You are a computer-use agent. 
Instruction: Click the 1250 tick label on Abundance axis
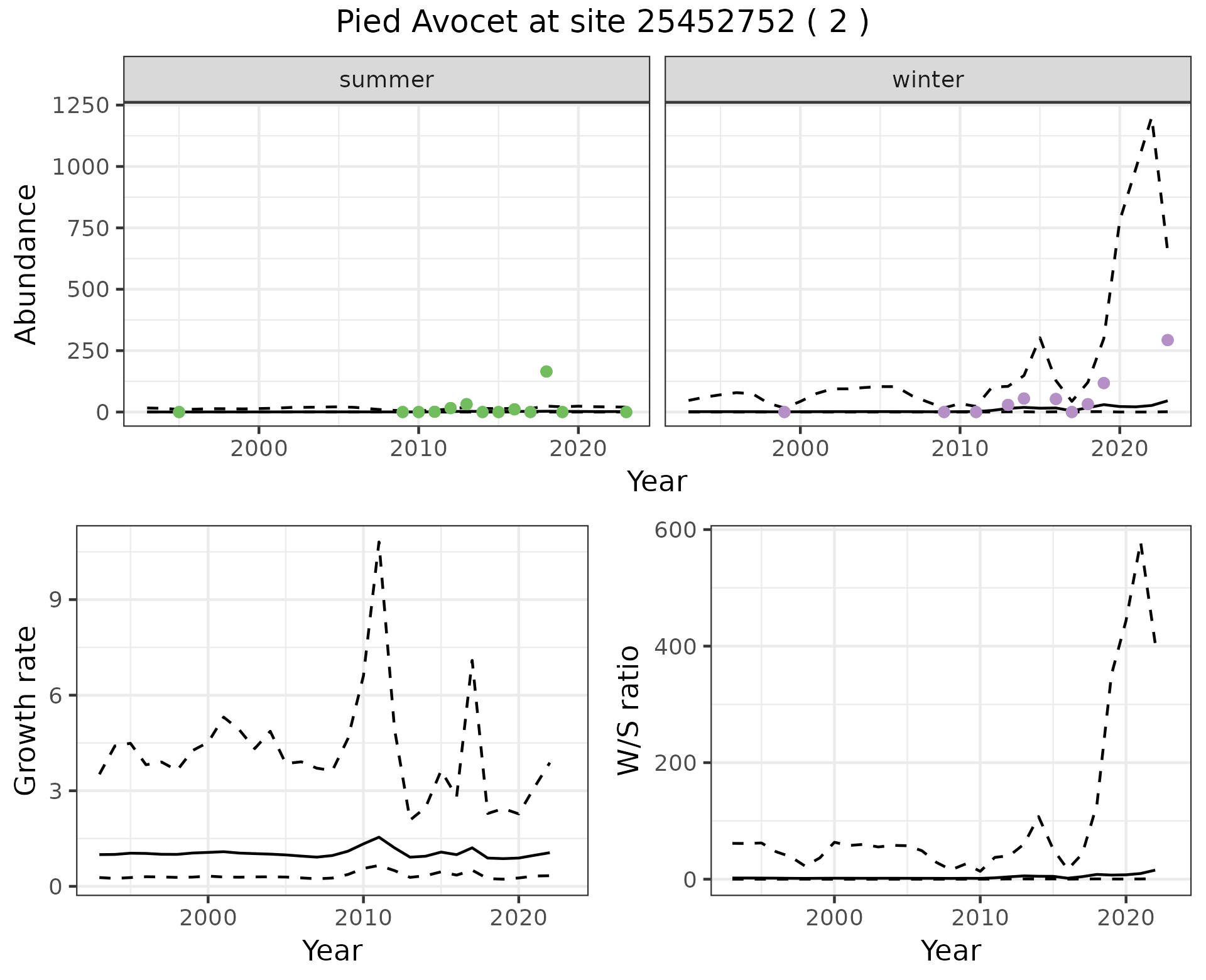coord(81,105)
